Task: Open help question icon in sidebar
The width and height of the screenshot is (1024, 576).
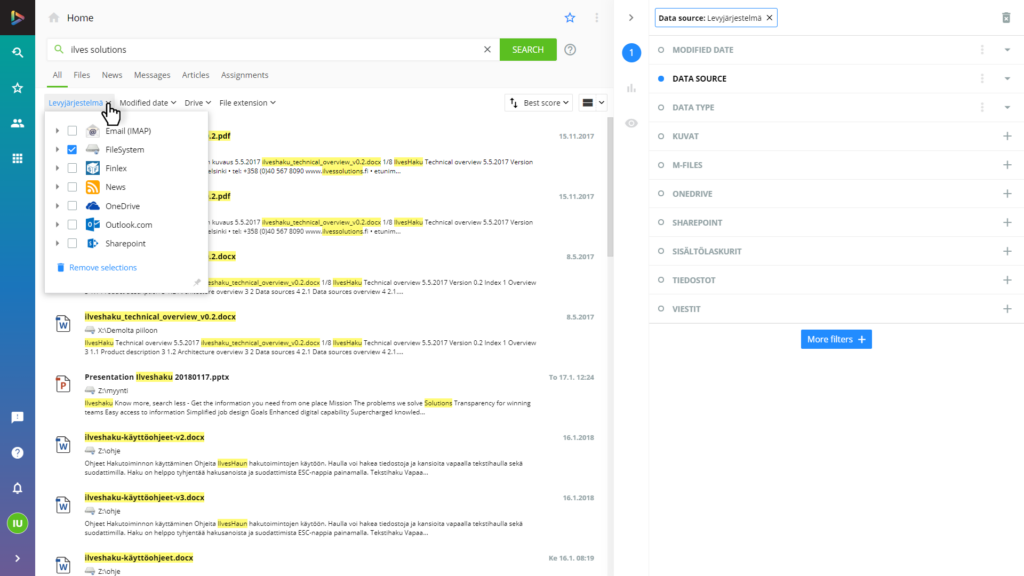Action: 18,453
